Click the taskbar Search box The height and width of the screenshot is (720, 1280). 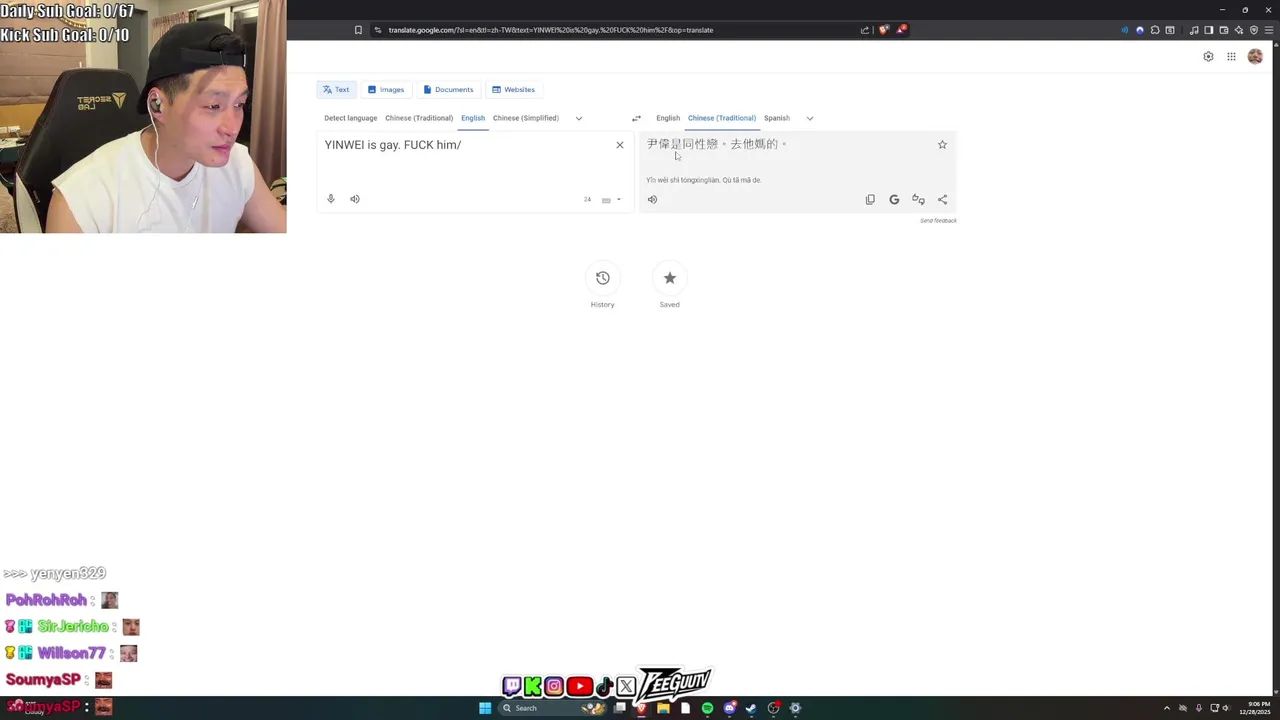[552, 708]
